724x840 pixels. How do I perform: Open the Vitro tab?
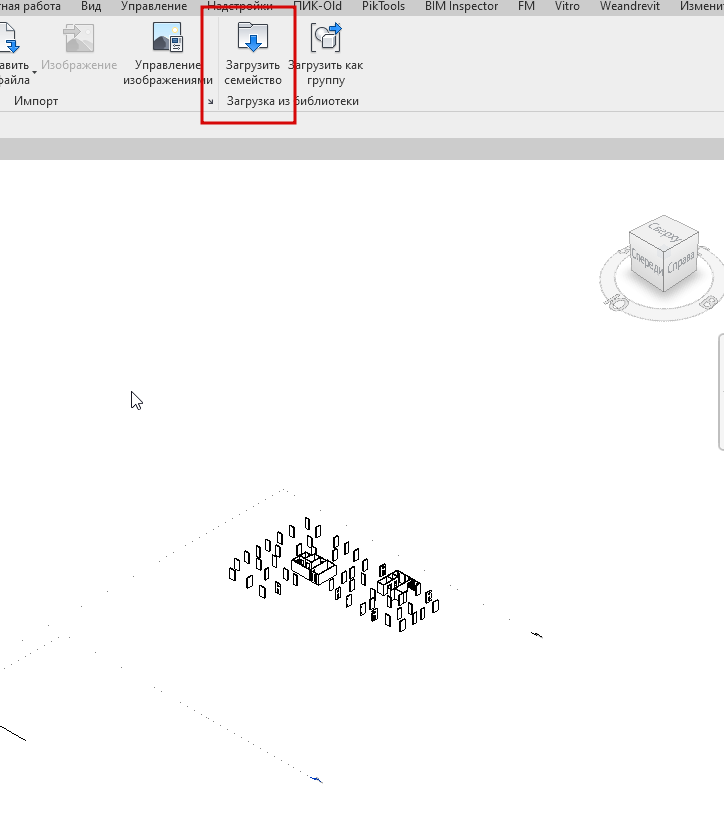coord(567,6)
